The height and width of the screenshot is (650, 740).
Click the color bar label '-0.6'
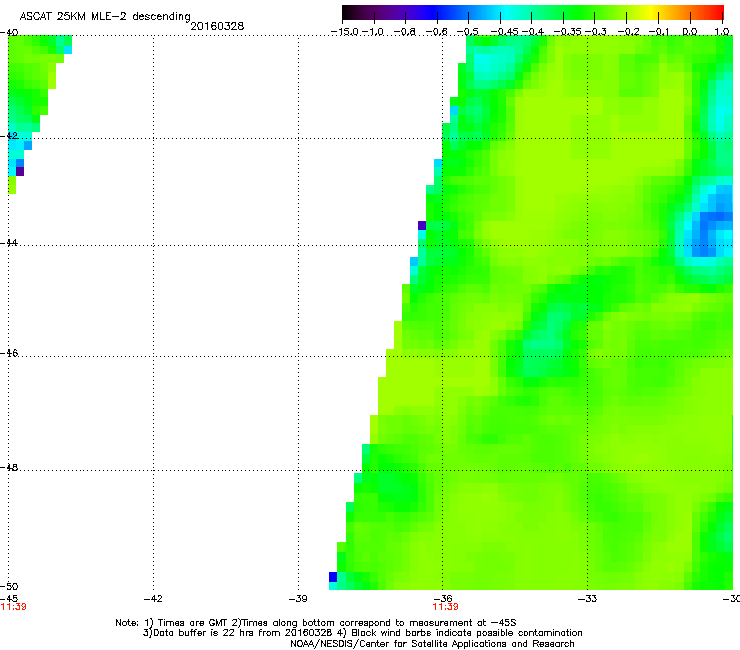tap(437, 32)
